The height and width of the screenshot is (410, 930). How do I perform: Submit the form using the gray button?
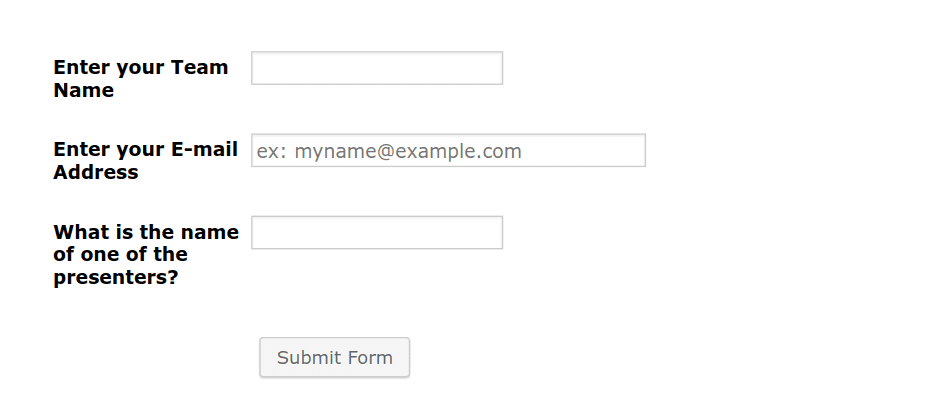[335, 357]
